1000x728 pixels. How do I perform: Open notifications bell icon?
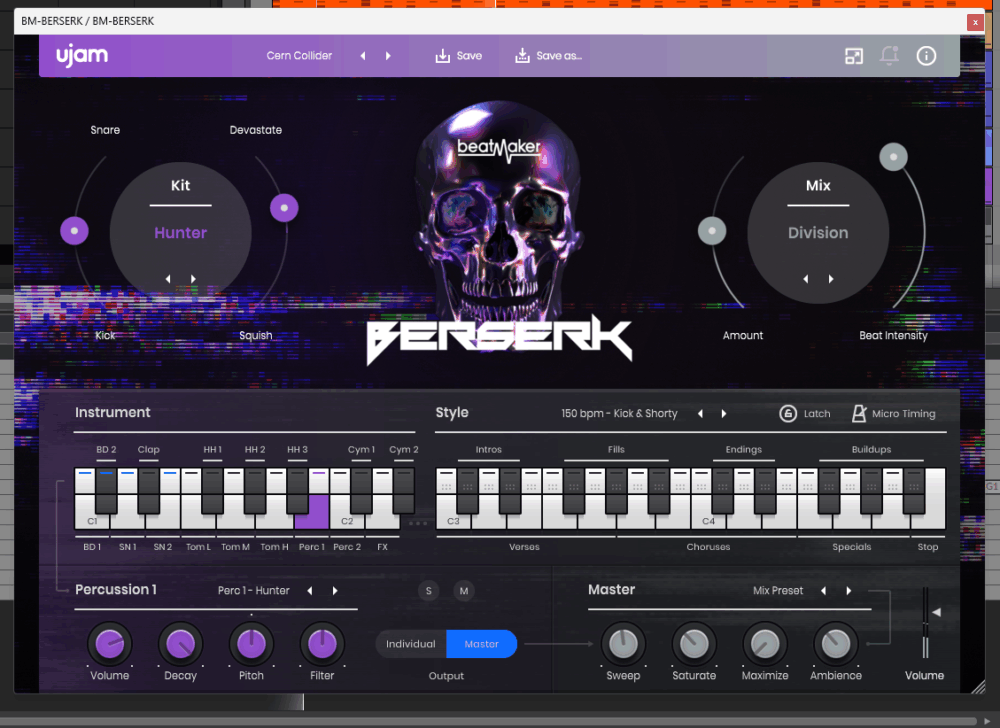[890, 55]
